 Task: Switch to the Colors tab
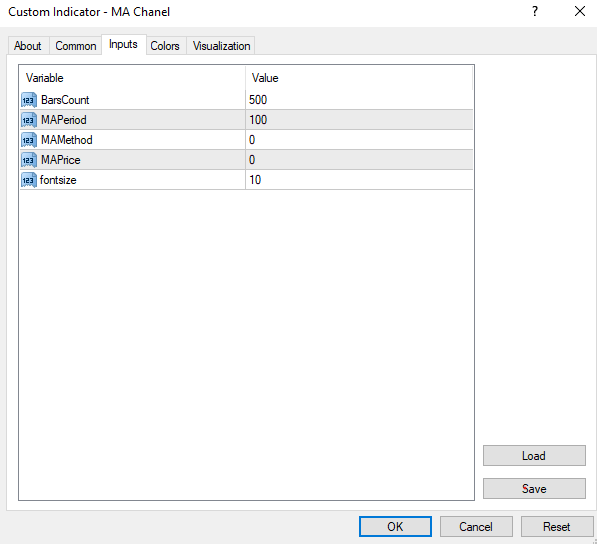pos(165,46)
